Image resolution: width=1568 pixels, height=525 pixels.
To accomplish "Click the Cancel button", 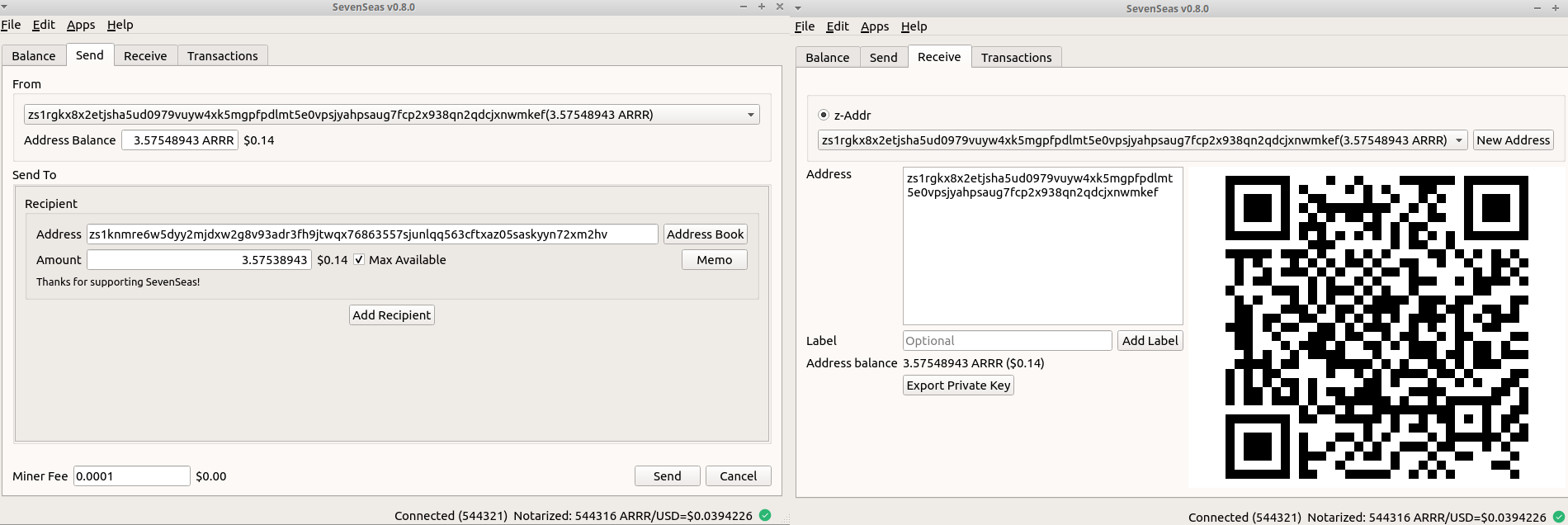I will coord(739,476).
